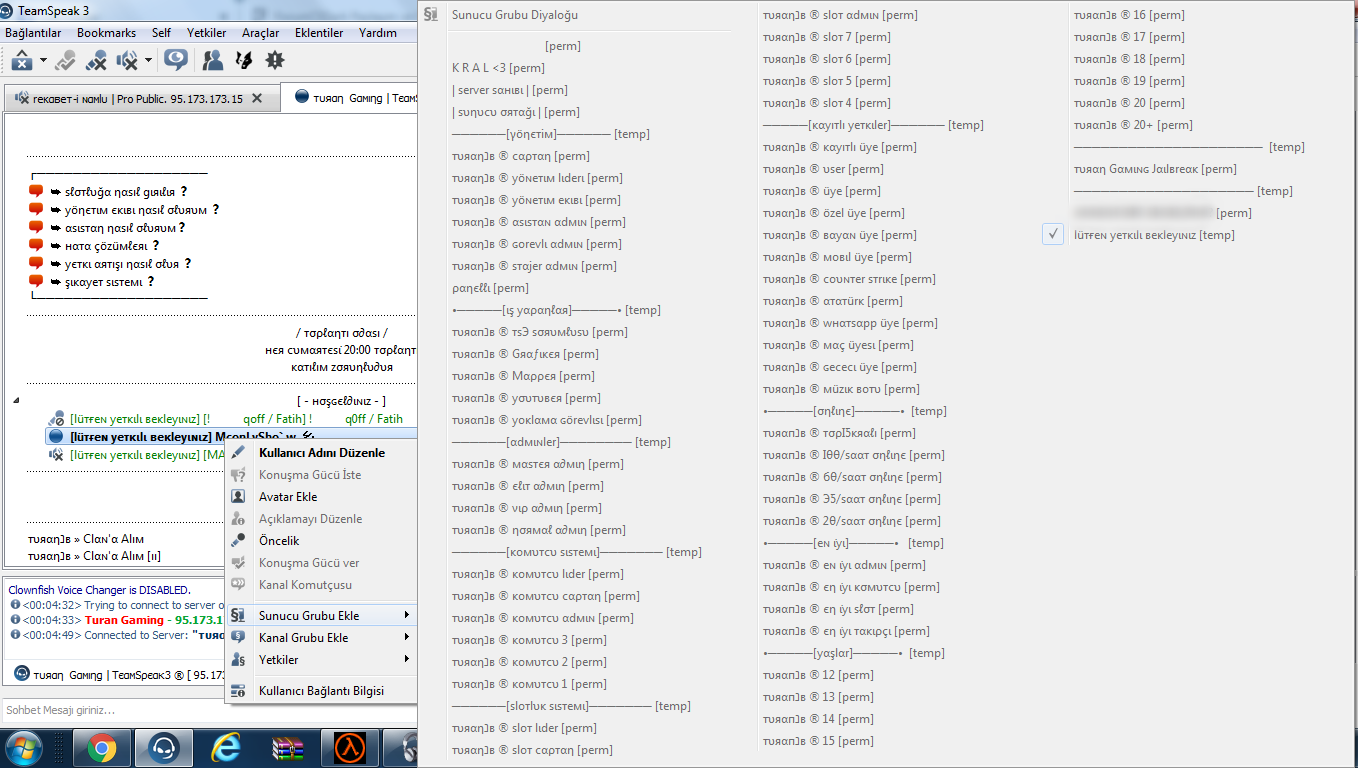This screenshot has height=768, width=1358.
Task: Toggle mute speakers toolbar icon
Action: 127,61
